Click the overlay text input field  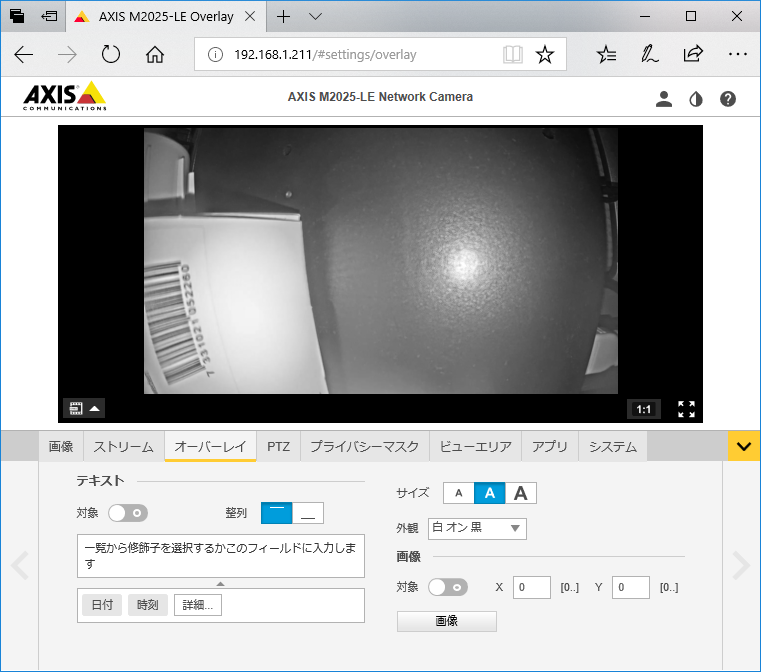click(221, 556)
